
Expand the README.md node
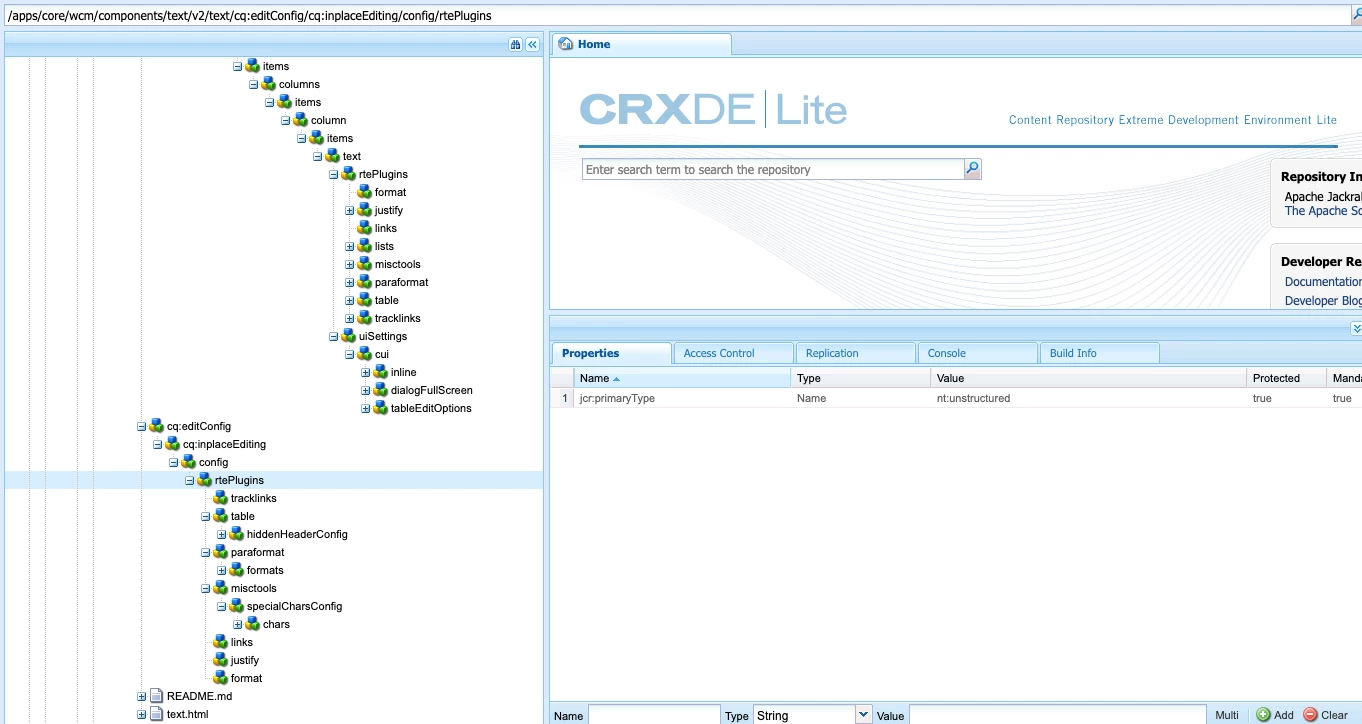(142, 696)
